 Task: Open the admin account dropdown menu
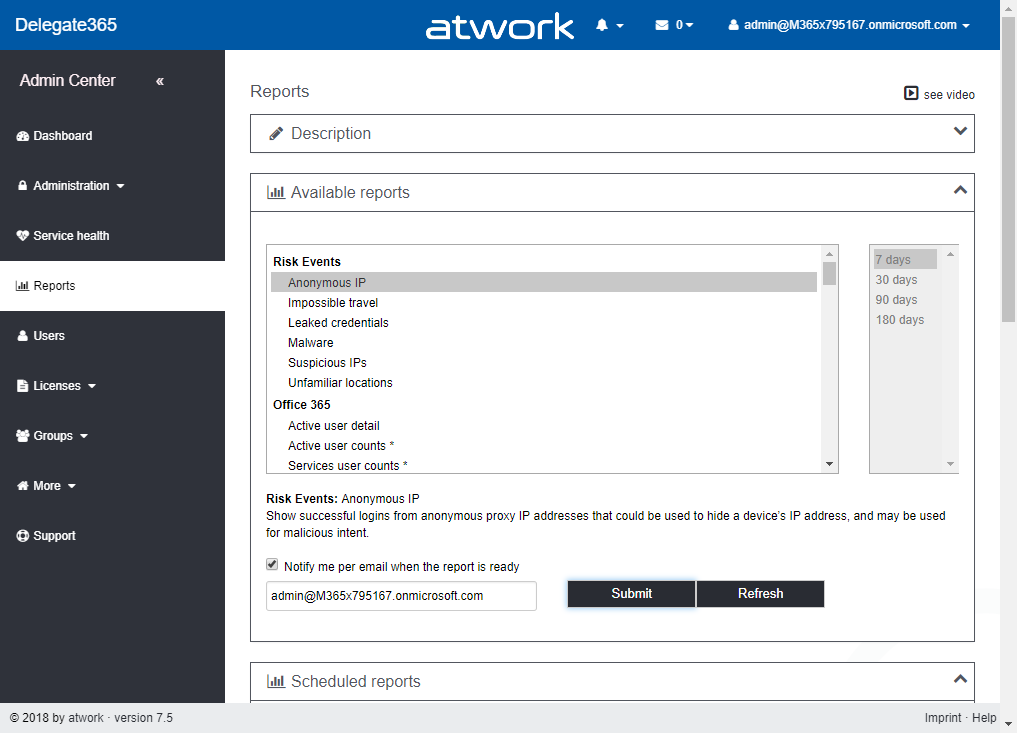849,25
